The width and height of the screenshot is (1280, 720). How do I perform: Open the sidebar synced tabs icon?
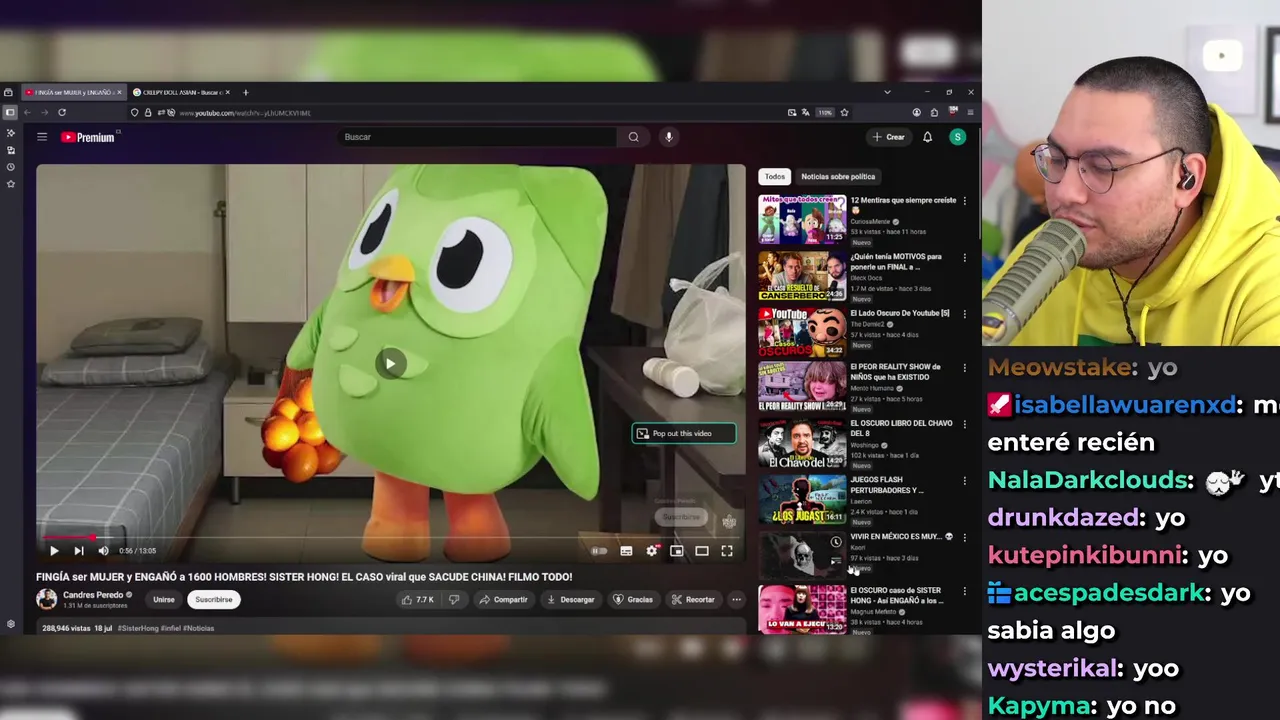point(10,150)
